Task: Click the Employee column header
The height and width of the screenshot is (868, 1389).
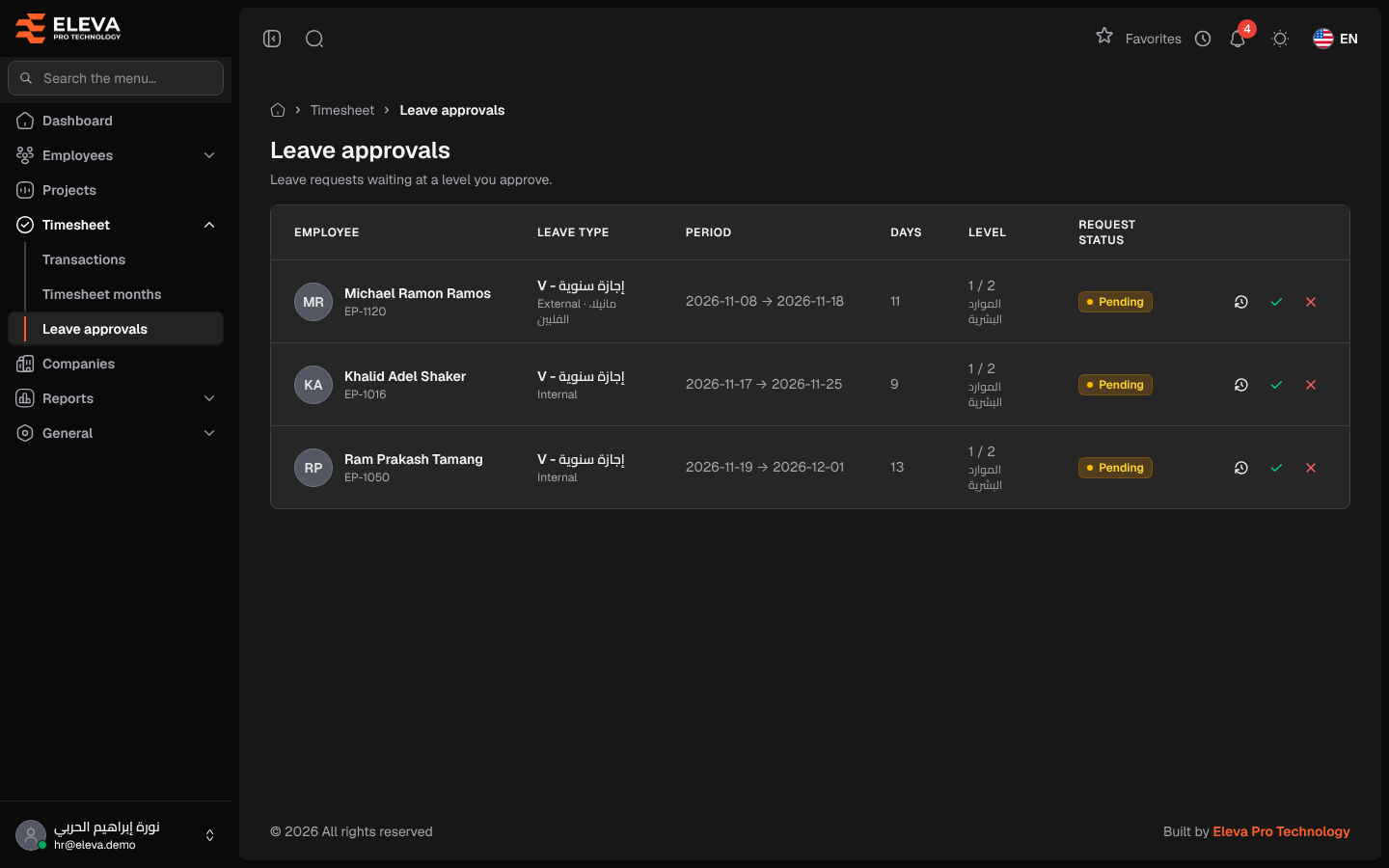Action: 327,232
